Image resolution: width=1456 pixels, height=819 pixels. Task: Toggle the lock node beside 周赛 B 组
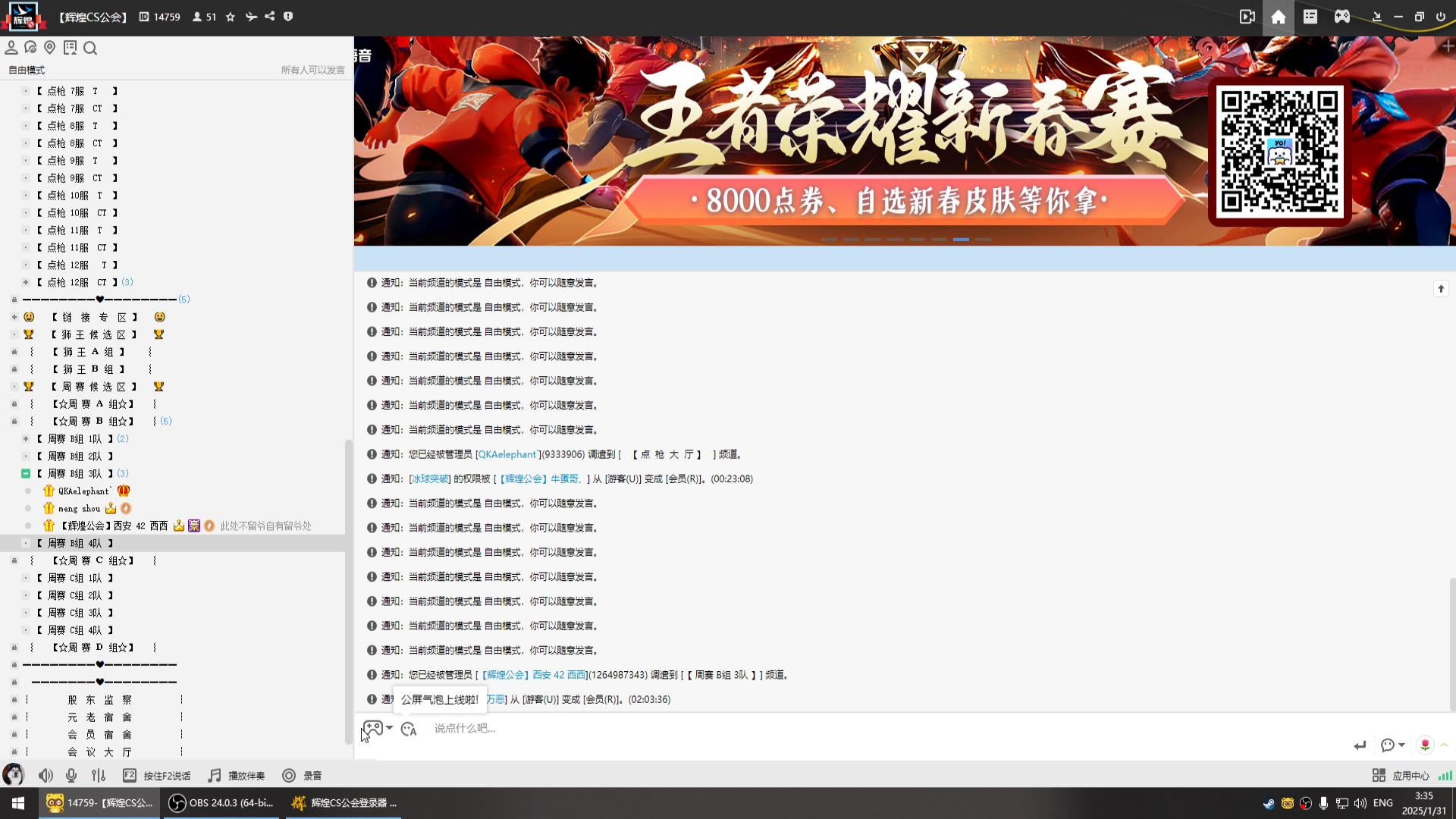tap(14, 422)
